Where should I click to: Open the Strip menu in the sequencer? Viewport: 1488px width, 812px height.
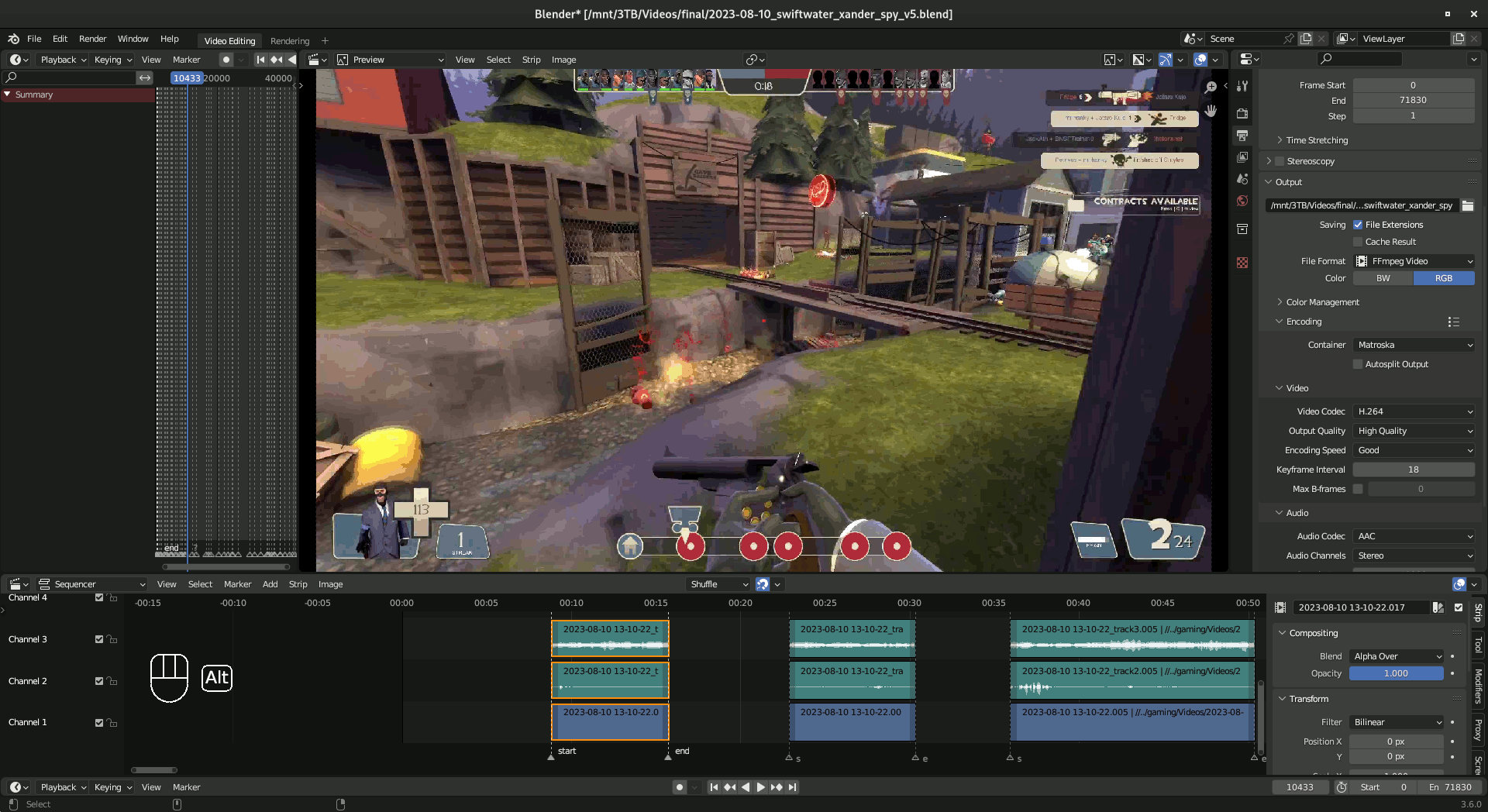tap(298, 584)
